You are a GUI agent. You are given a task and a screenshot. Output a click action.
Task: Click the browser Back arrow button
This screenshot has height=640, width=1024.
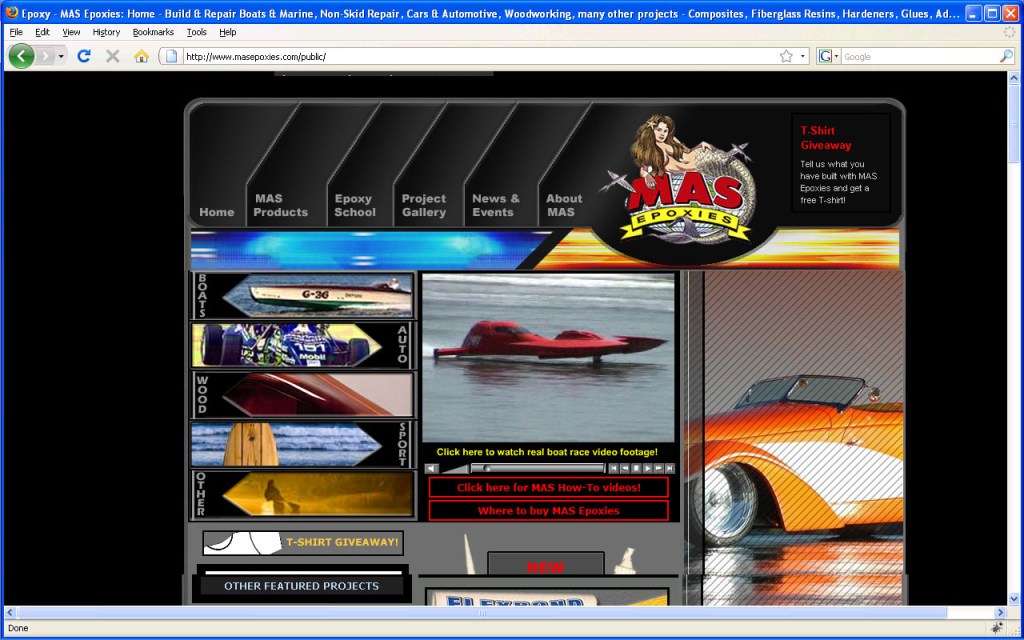[21, 56]
